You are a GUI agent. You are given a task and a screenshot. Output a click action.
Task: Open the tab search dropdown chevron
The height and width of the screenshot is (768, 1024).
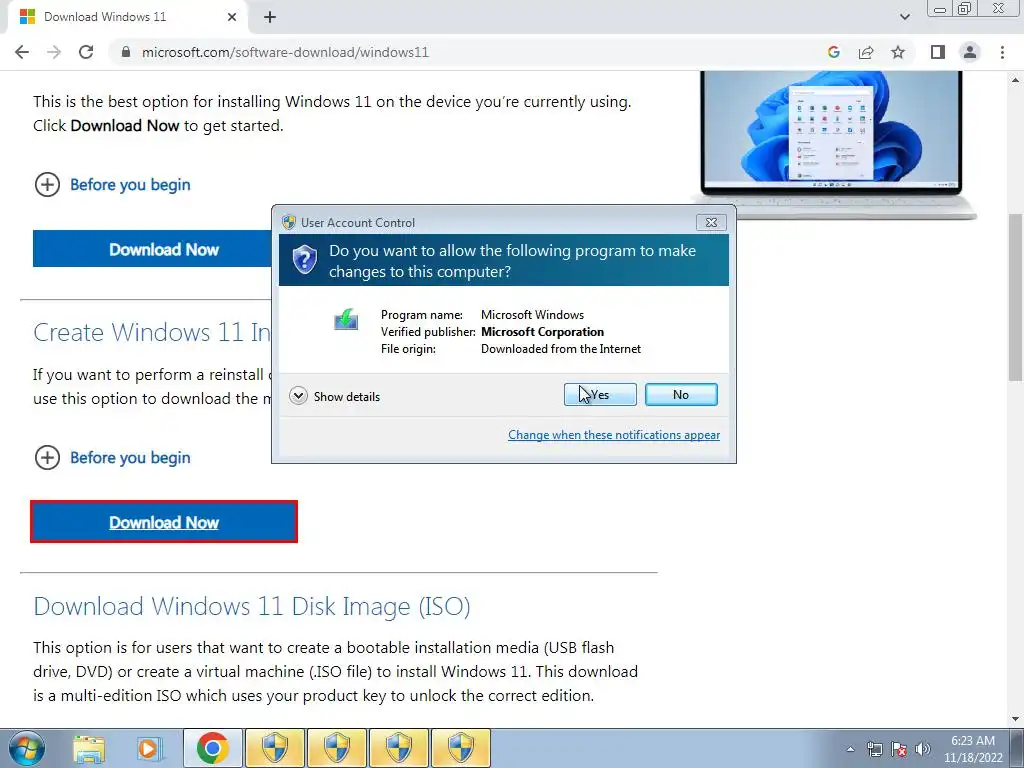(904, 17)
